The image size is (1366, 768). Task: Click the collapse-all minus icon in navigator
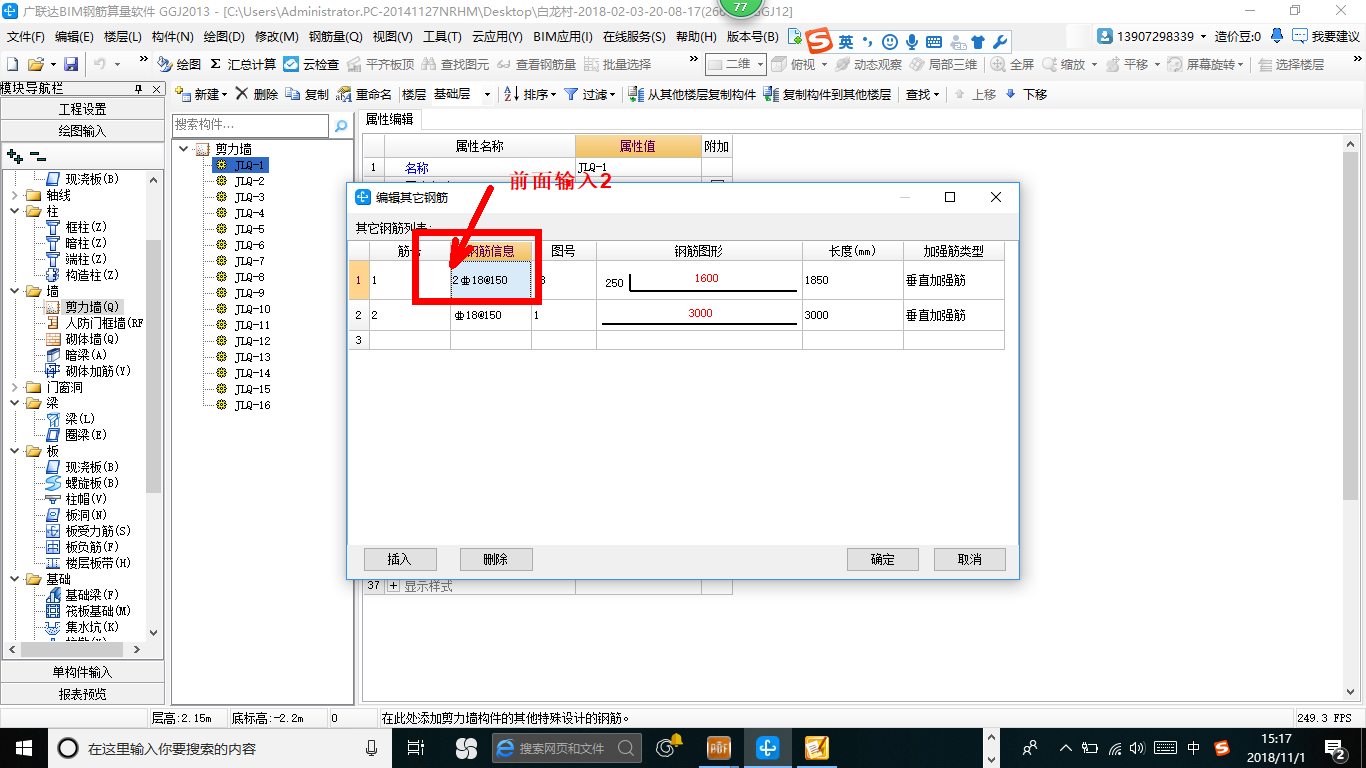click(x=37, y=156)
